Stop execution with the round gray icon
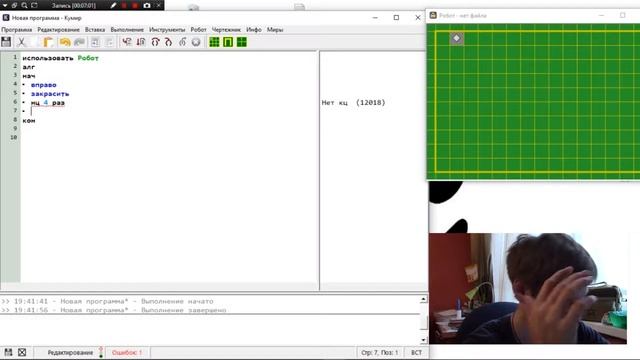 pyautogui.click(x=196, y=42)
